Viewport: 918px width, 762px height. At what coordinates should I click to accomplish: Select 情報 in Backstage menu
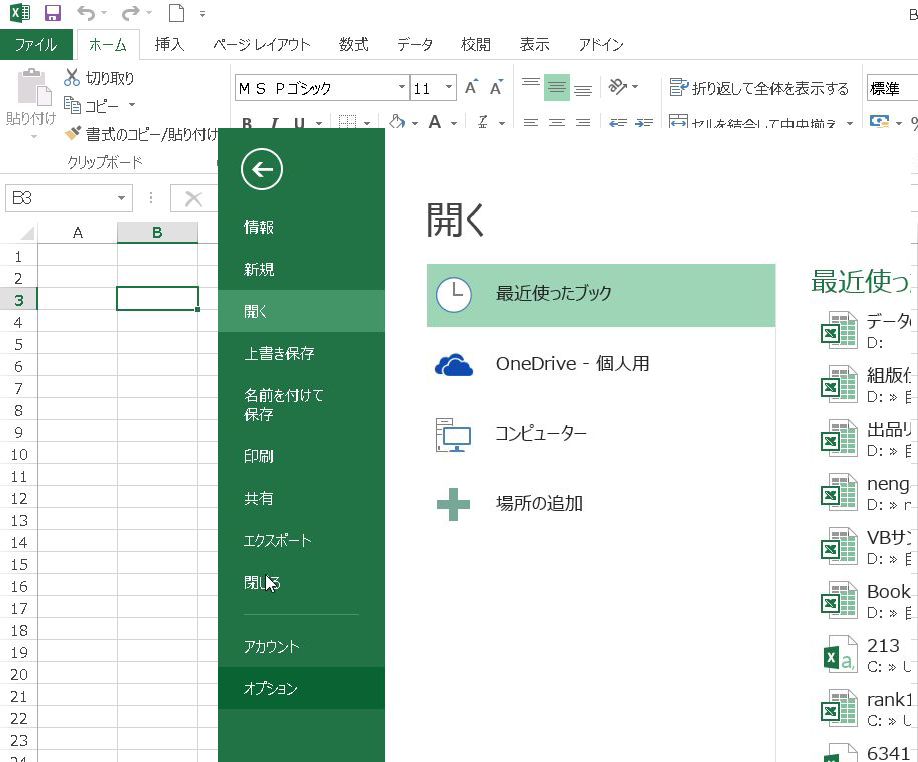301,227
